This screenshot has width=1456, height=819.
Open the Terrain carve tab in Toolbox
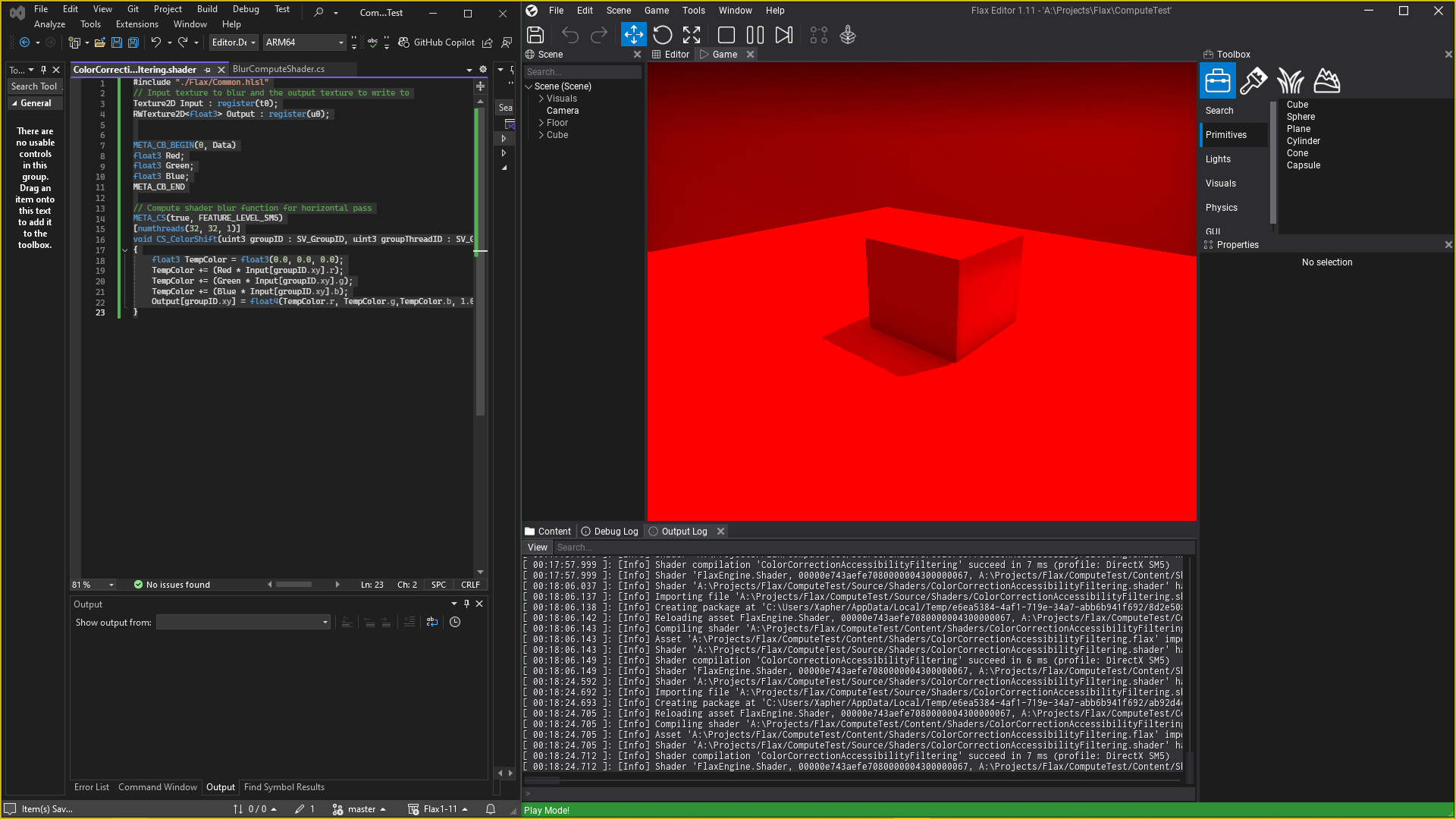[1326, 81]
